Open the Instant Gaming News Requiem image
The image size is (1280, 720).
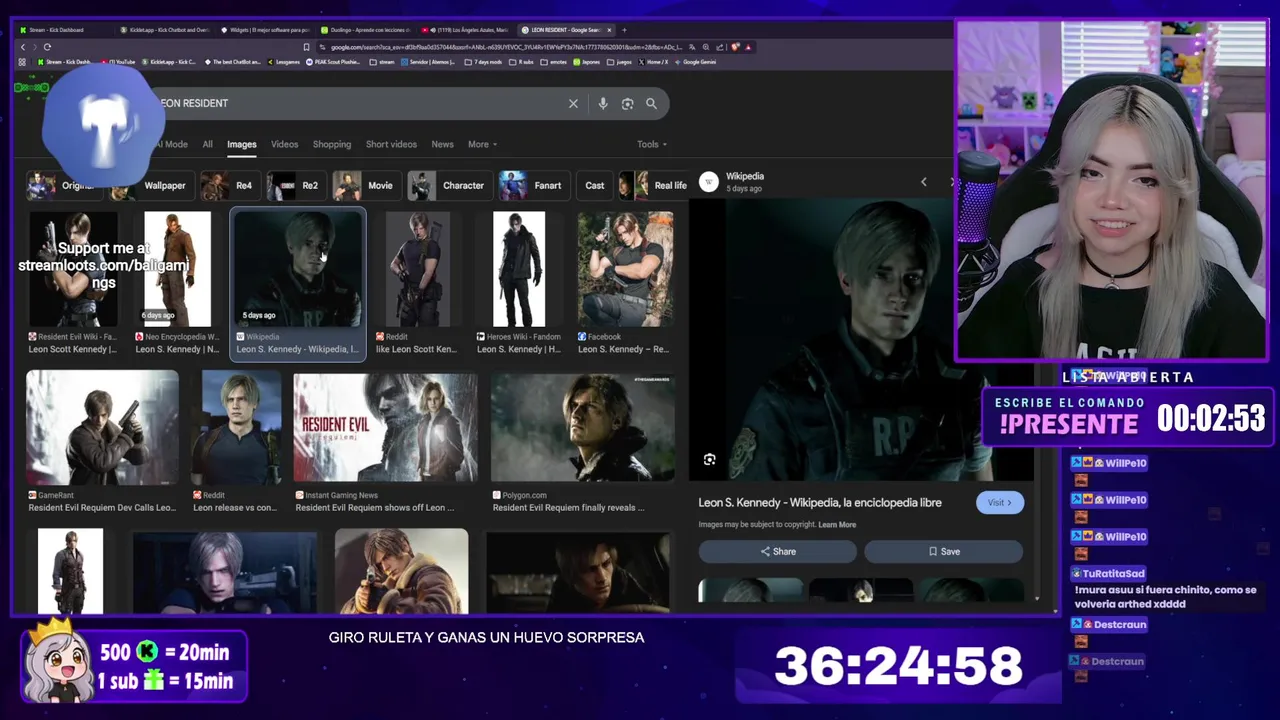coord(385,428)
